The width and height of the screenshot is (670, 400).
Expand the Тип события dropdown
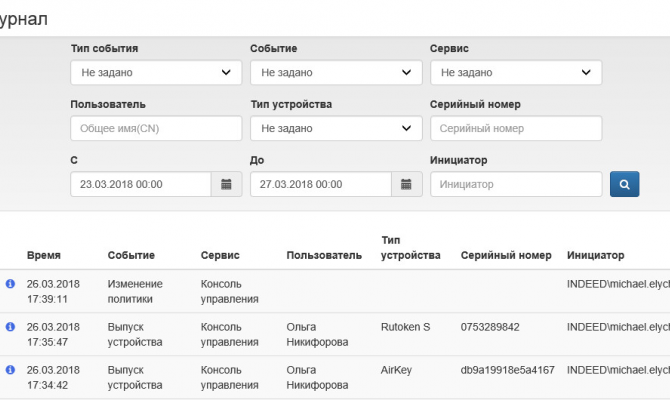pos(156,73)
